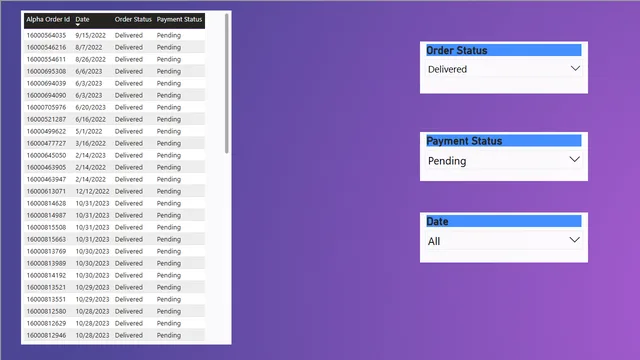Select order 16000477727 cell
The image size is (640, 360).
(46, 143)
